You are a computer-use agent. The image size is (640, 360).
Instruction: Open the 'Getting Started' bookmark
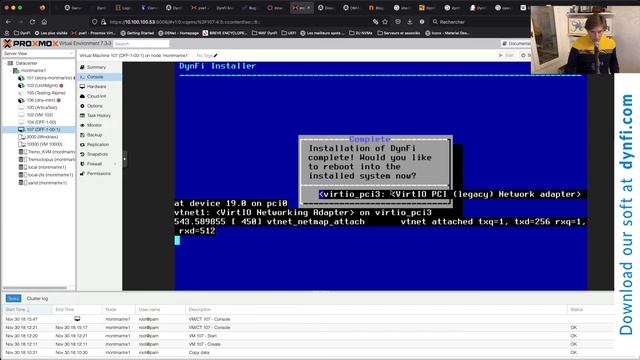(x=138, y=33)
